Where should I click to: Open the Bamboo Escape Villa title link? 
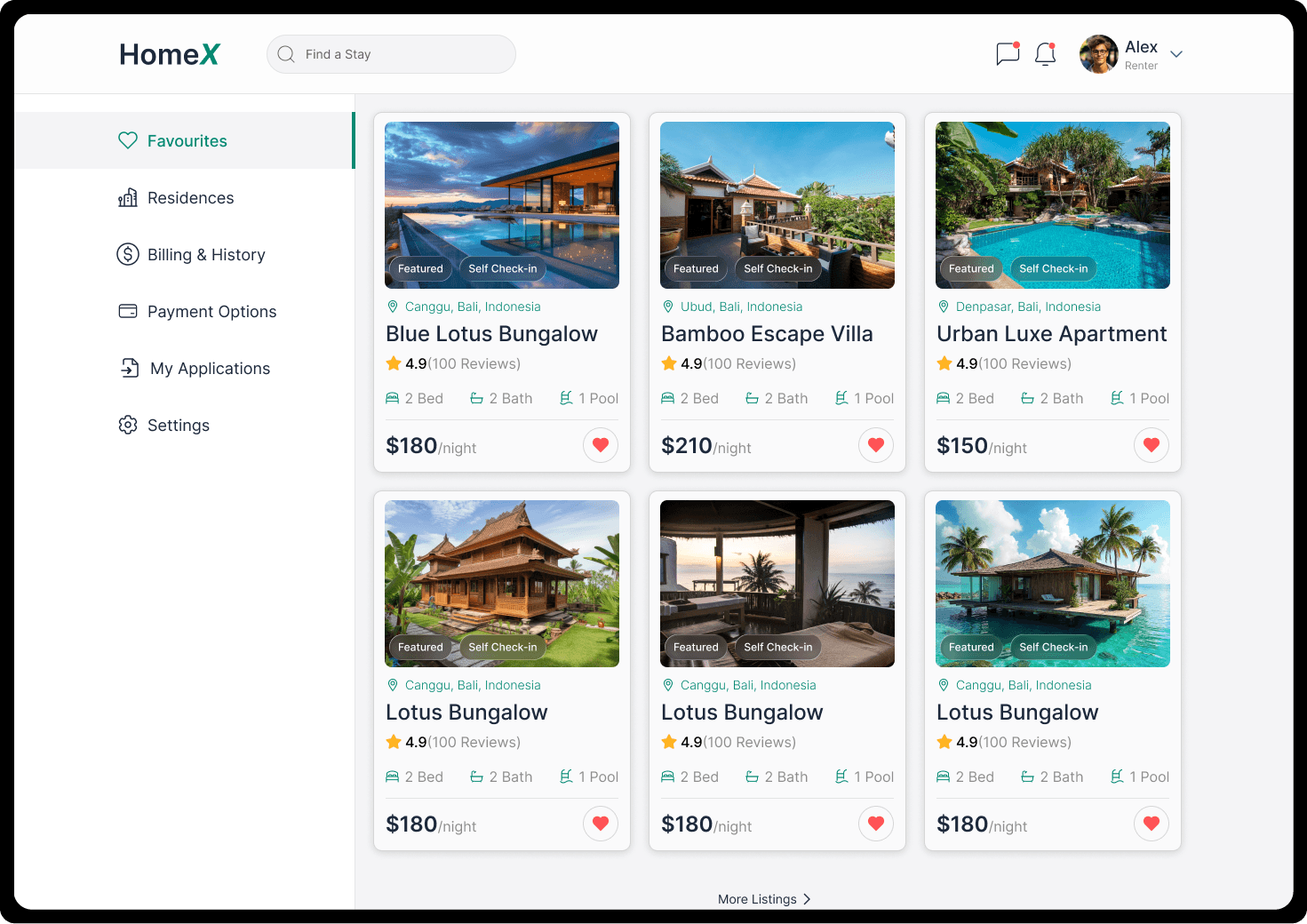tap(767, 334)
